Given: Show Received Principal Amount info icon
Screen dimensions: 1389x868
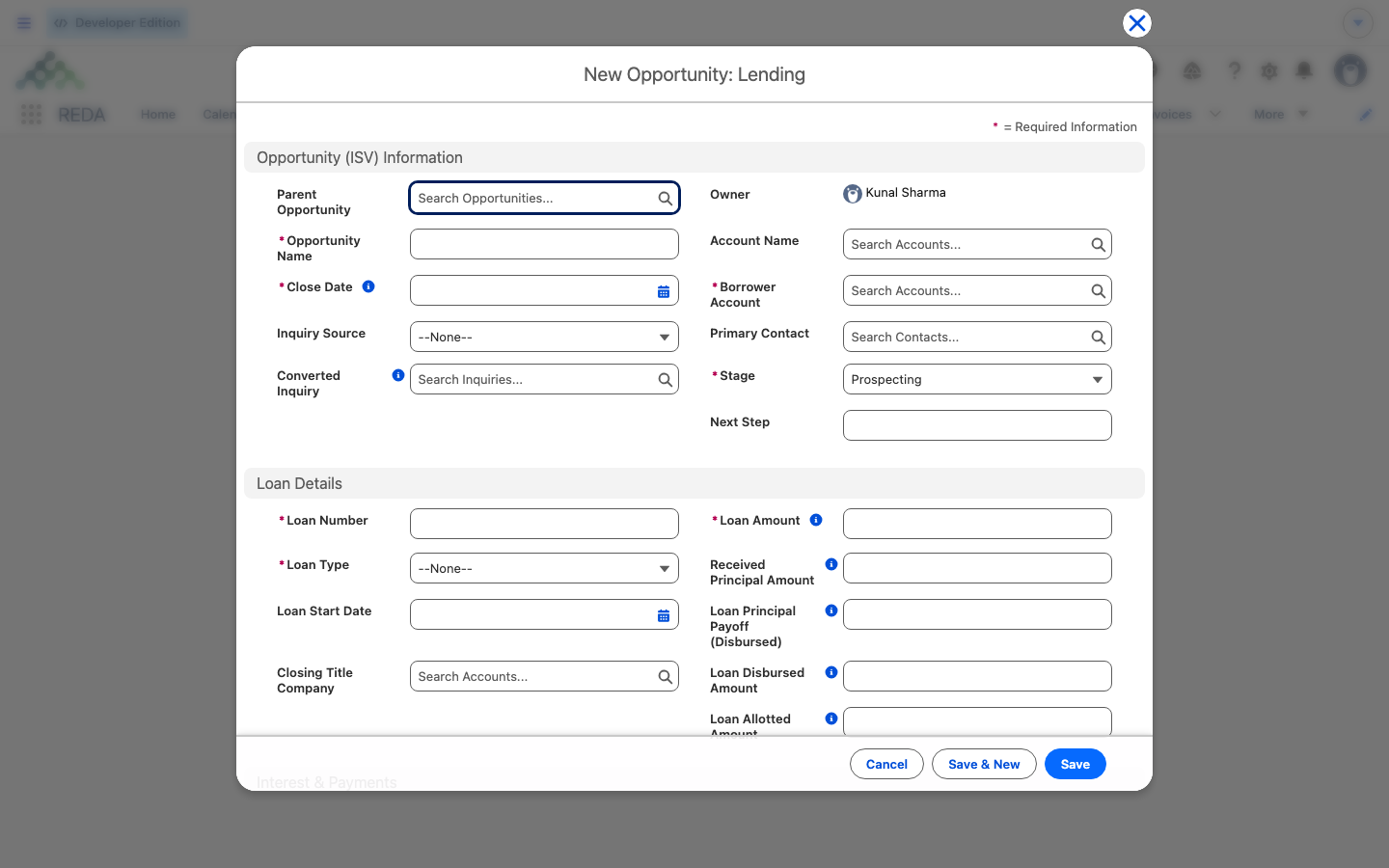Looking at the screenshot, I should 831,564.
